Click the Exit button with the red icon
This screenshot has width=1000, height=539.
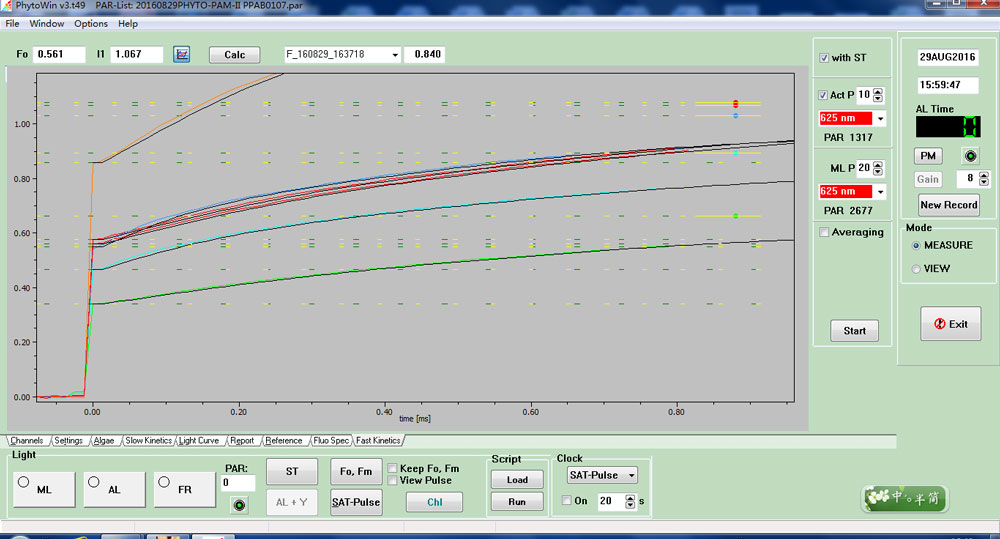tap(950, 324)
